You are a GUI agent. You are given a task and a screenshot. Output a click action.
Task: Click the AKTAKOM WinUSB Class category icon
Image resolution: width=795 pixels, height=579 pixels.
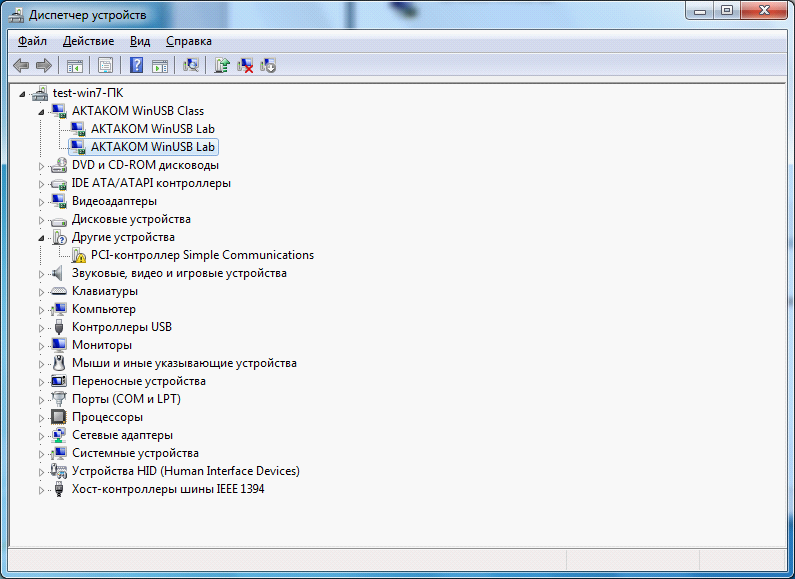(59, 111)
